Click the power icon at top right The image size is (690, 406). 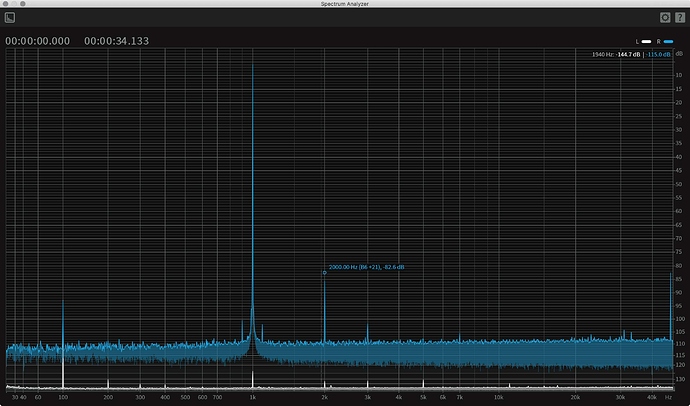pos(679,17)
